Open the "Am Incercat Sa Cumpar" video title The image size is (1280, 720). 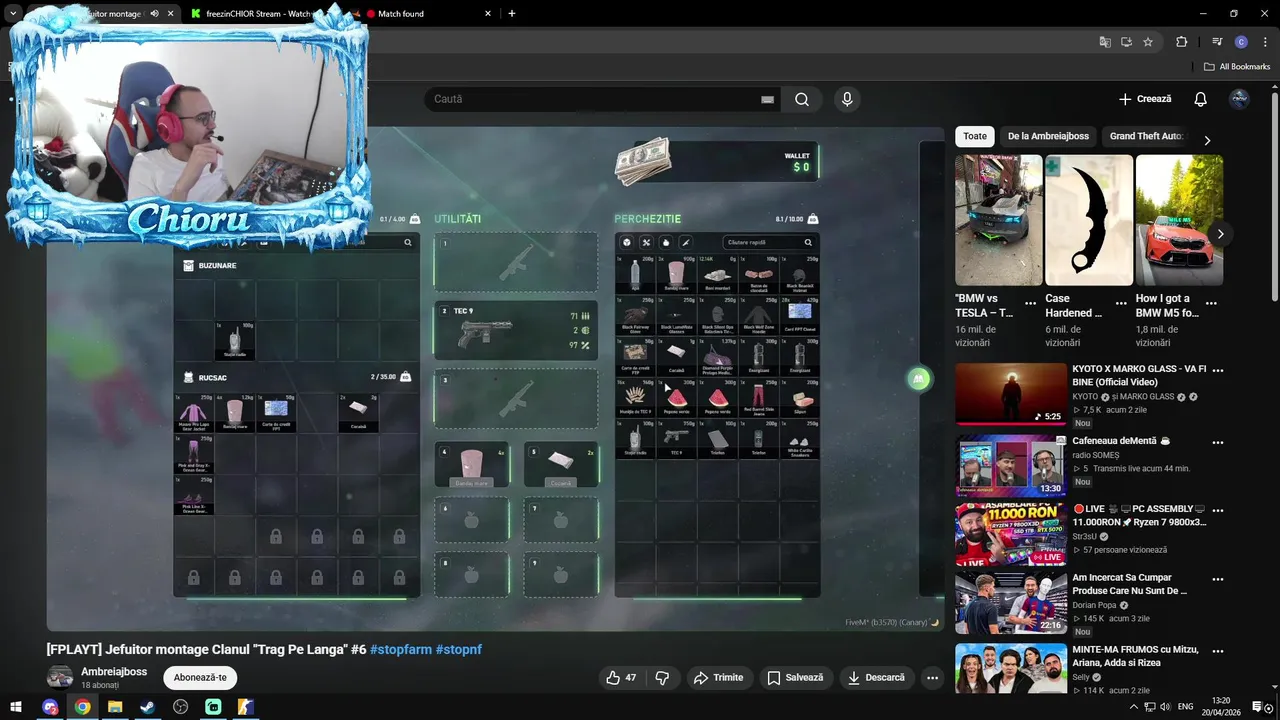(x=1129, y=584)
